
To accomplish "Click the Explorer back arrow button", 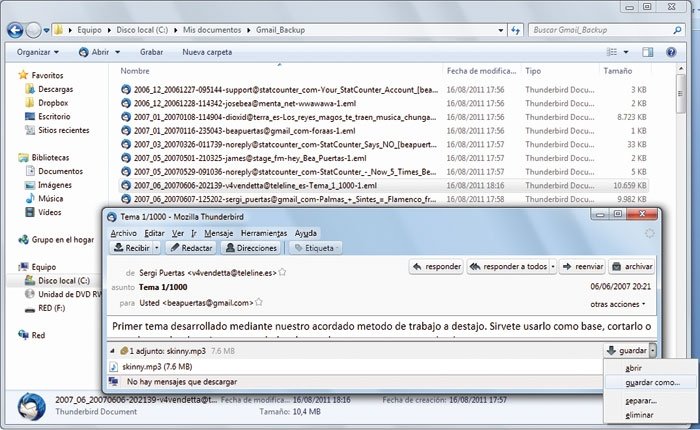I will click(x=15, y=30).
